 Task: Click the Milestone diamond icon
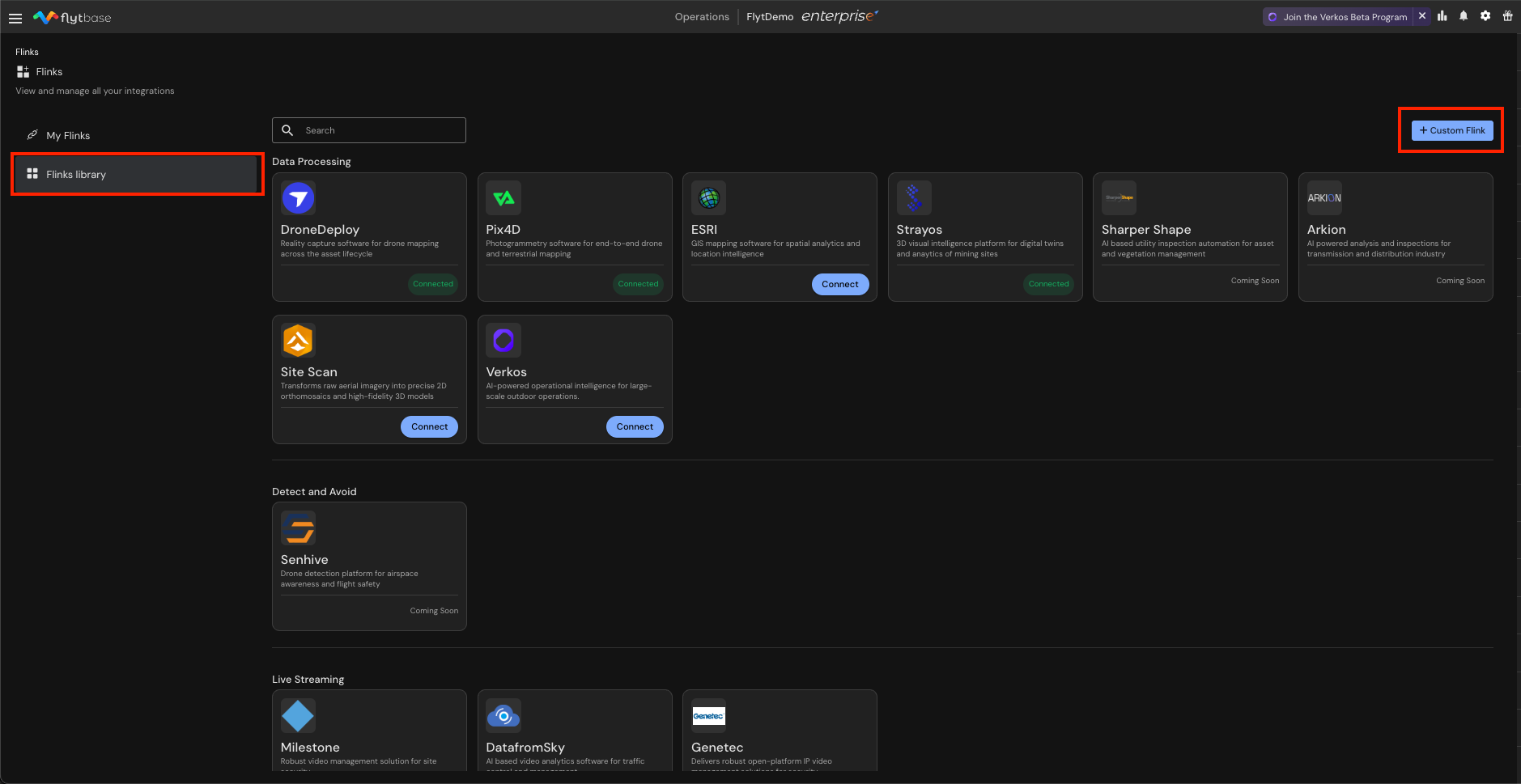coord(298,716)
